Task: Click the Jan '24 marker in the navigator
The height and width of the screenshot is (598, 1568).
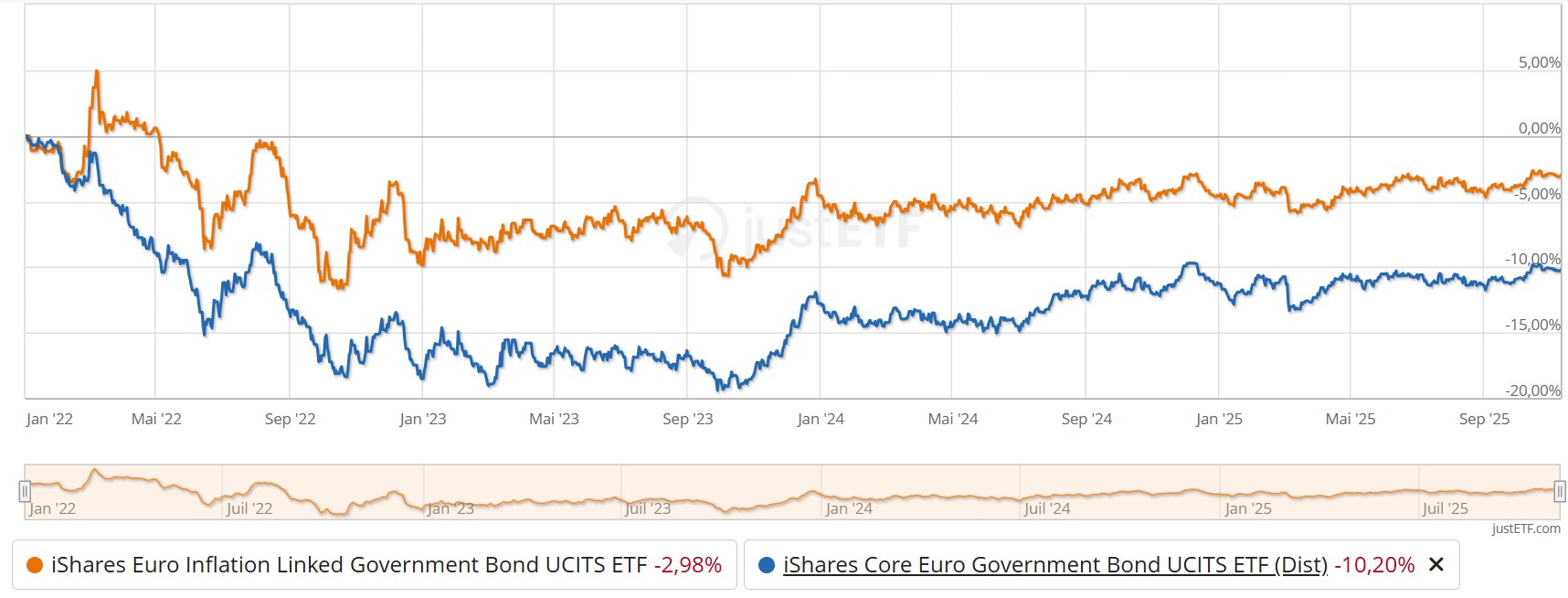Action: click(849, 508)
